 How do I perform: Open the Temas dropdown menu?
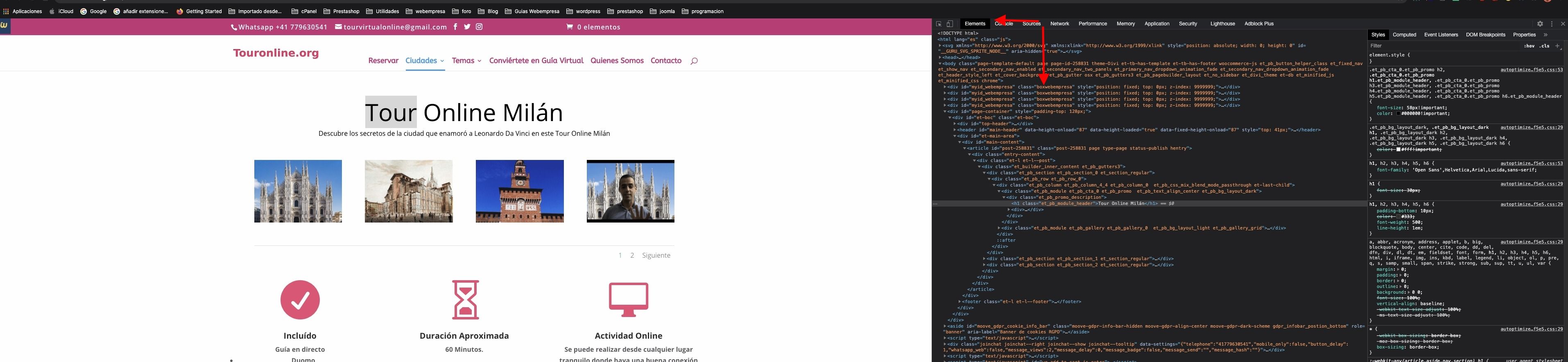click(466, 61)
